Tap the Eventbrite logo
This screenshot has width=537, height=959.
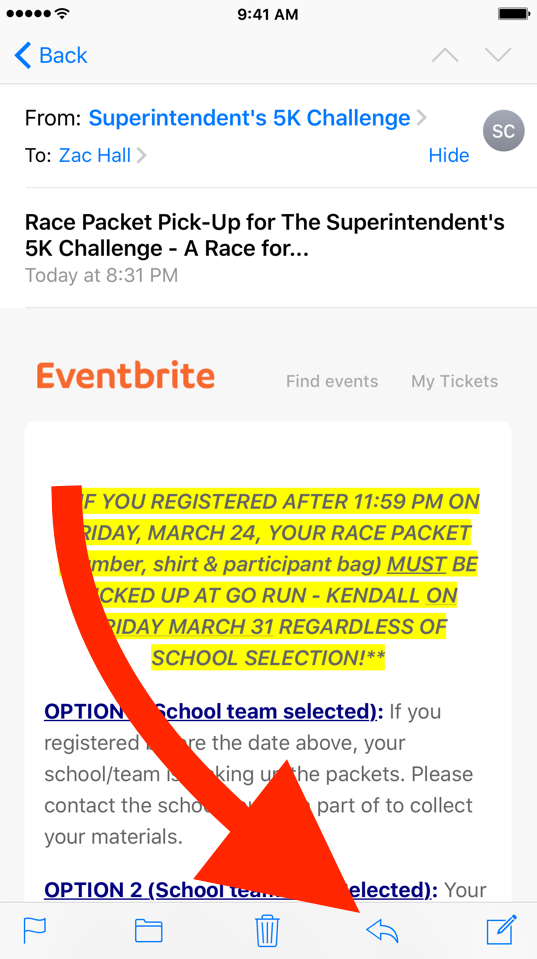point(125,375)
